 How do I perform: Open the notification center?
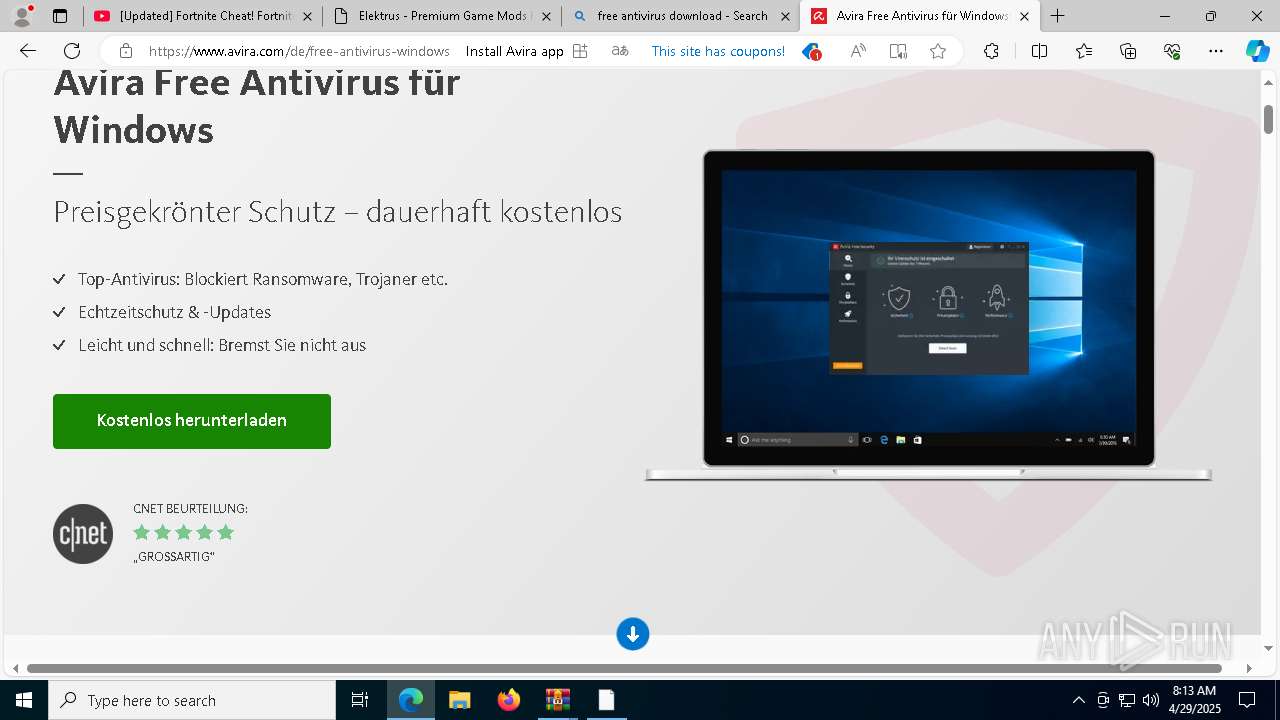tap(1247, 700)
